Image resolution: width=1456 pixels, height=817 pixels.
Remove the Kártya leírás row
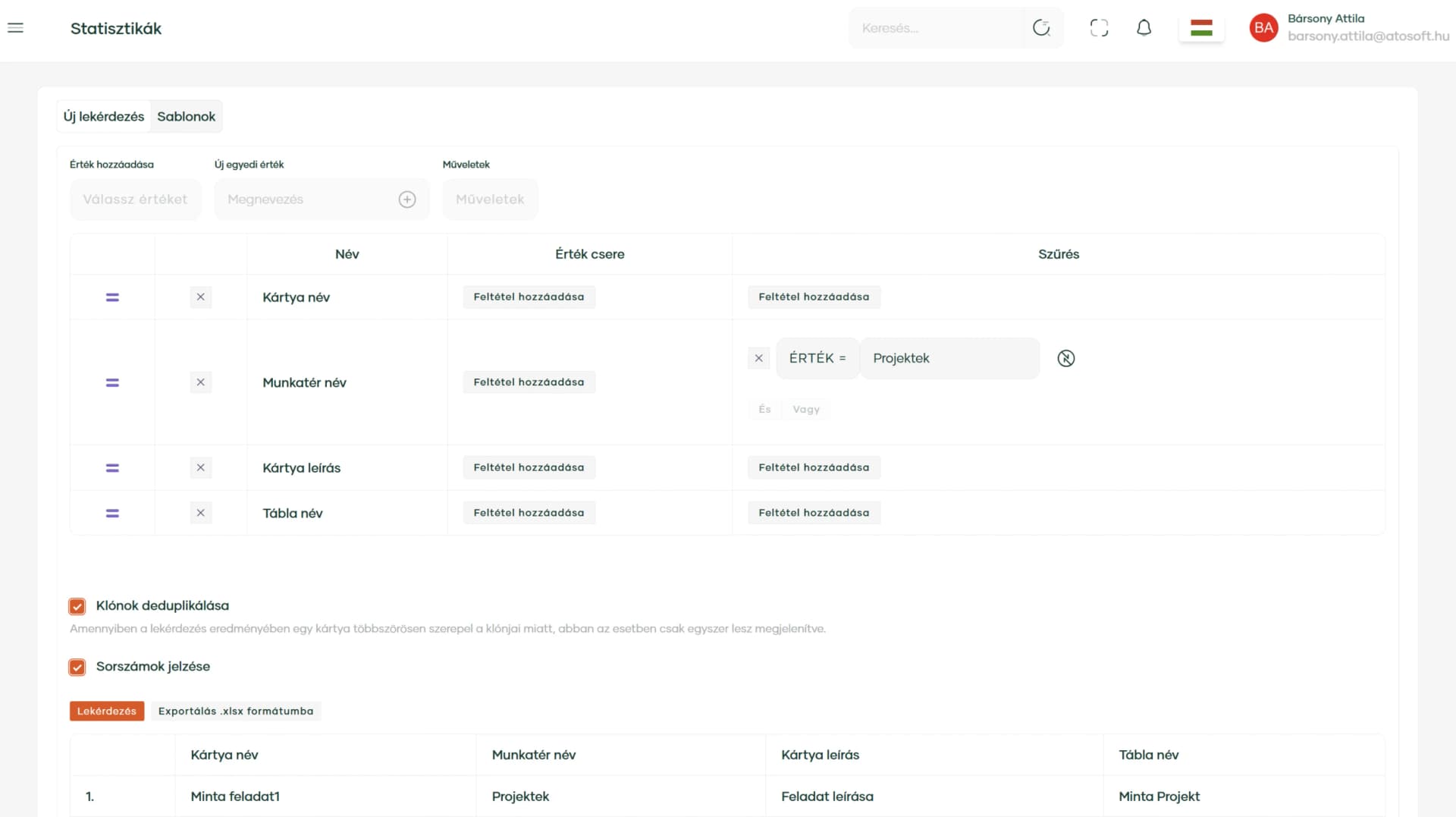tap(200, 468)
